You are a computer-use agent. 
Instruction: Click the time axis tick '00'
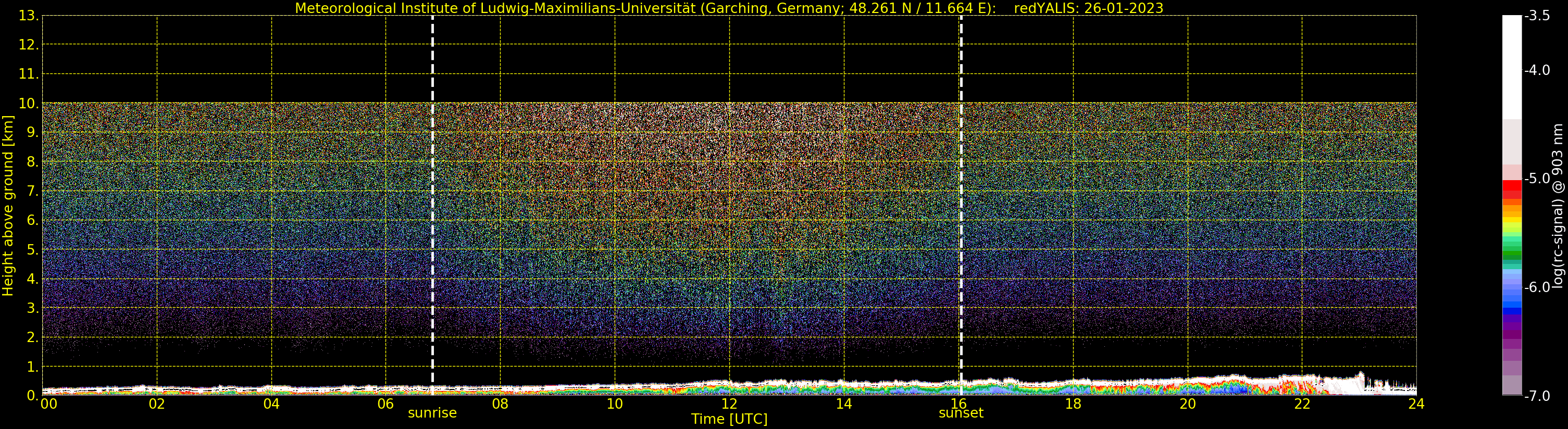point(48,404)
